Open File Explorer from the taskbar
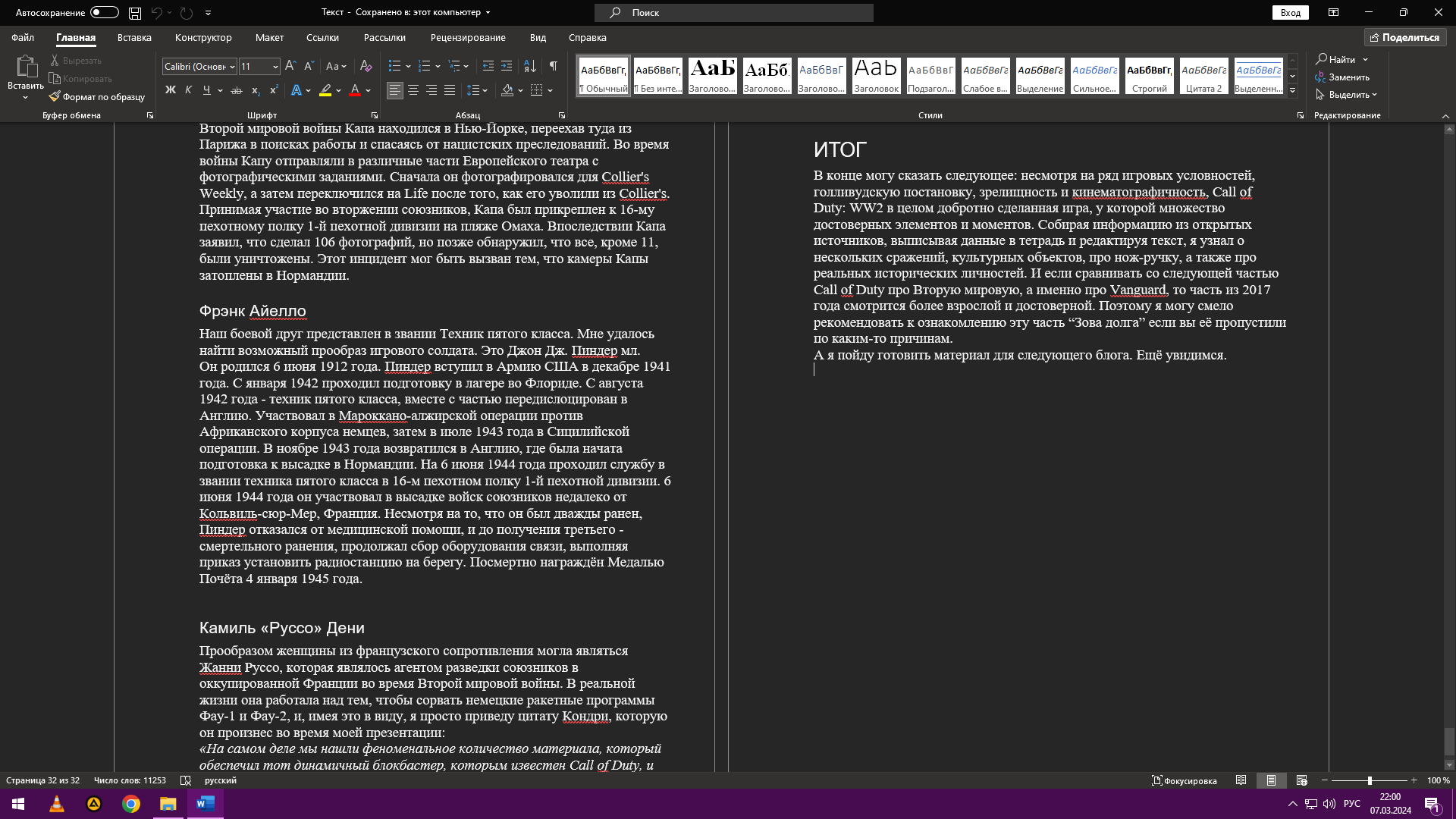 pos(168,804)
